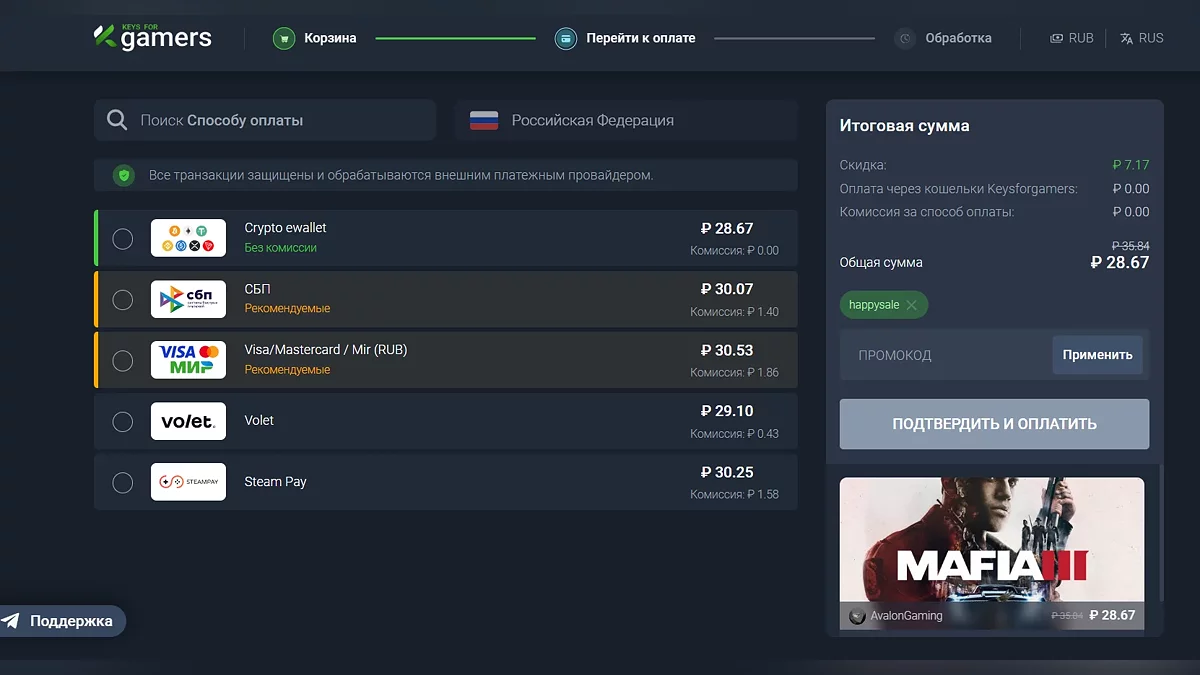The width and height of the screenshot is (1200, 675).
Task: Click the Crypto ewallet name text
Action: [285, 228]
